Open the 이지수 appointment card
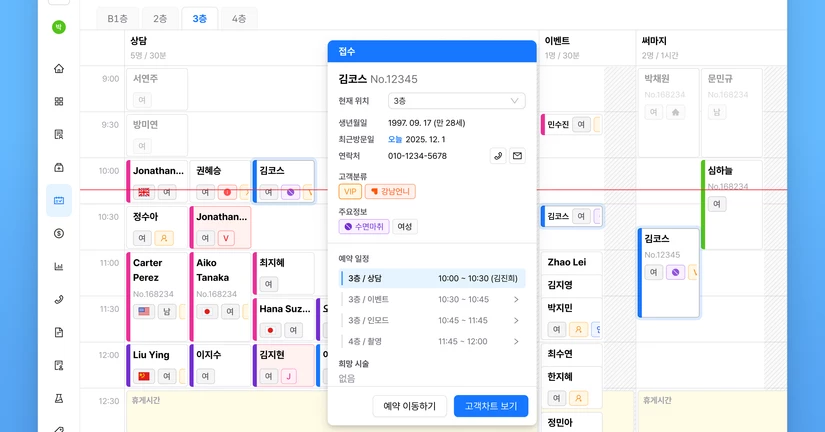 220,365
